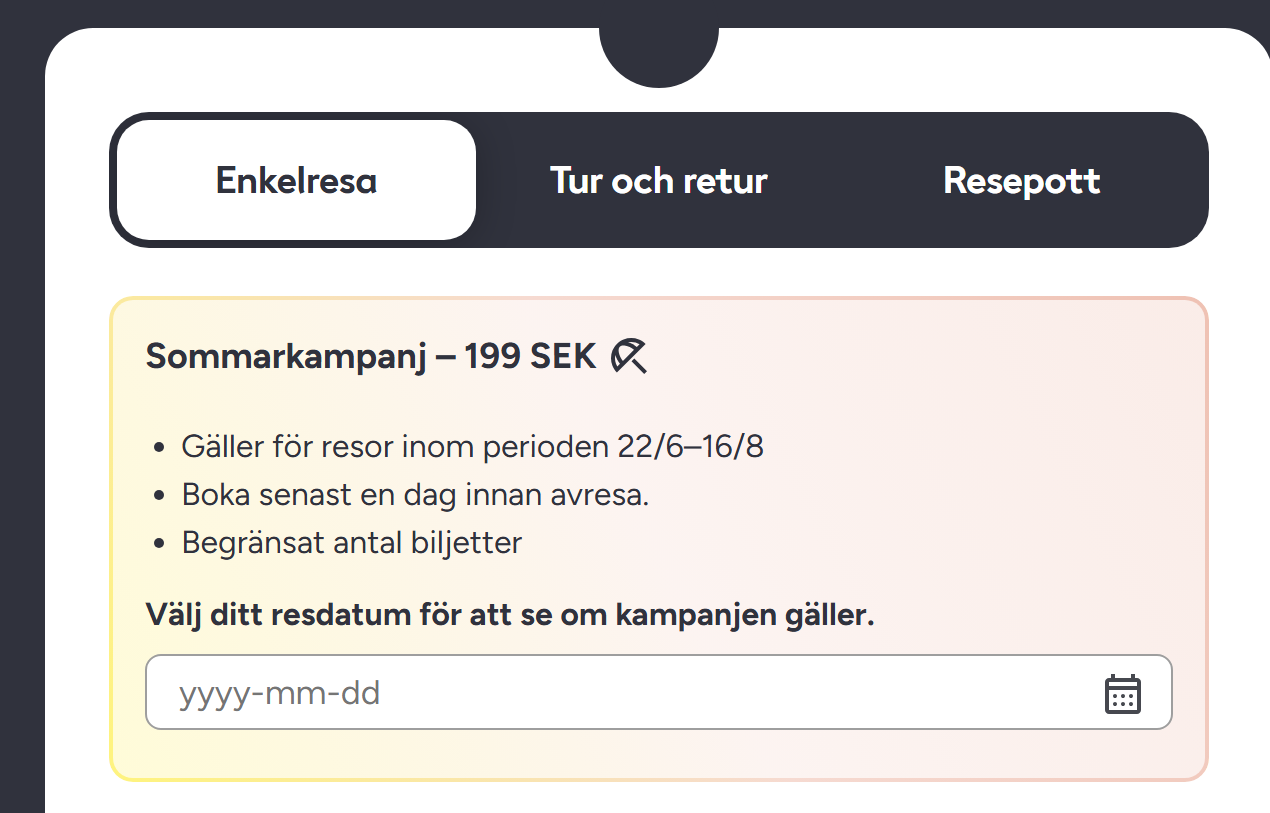
Task: Click the Begränsat antal biljetter bullet
Action: coord(352,543)
